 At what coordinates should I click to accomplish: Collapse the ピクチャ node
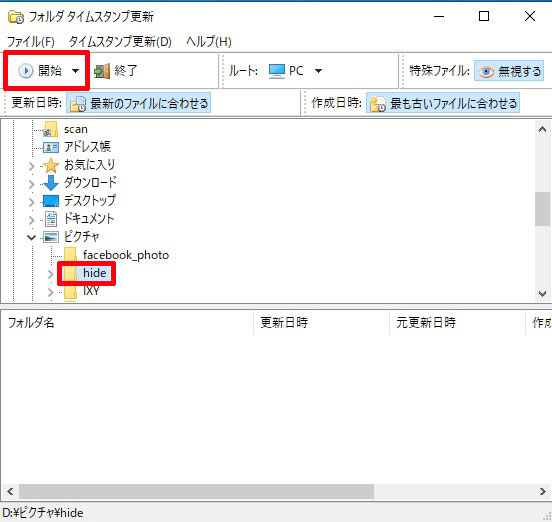tap(32, 238)
